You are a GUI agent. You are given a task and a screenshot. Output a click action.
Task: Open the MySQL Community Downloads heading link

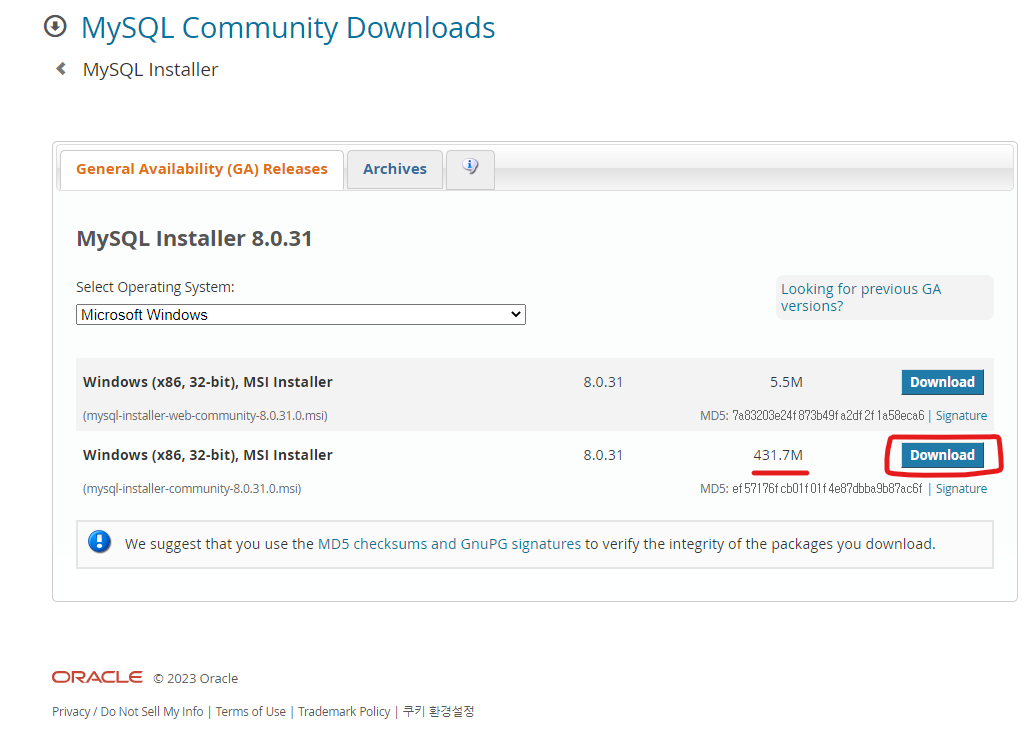(288, 28)
